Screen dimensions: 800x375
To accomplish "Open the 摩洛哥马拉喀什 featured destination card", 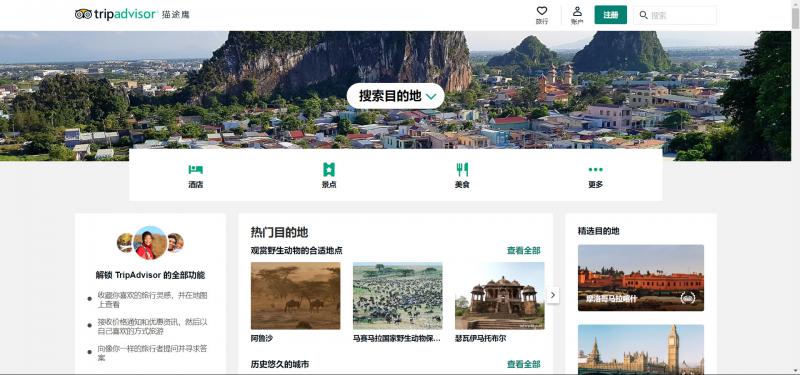I will pyautogui.click(x=641, y=278).
